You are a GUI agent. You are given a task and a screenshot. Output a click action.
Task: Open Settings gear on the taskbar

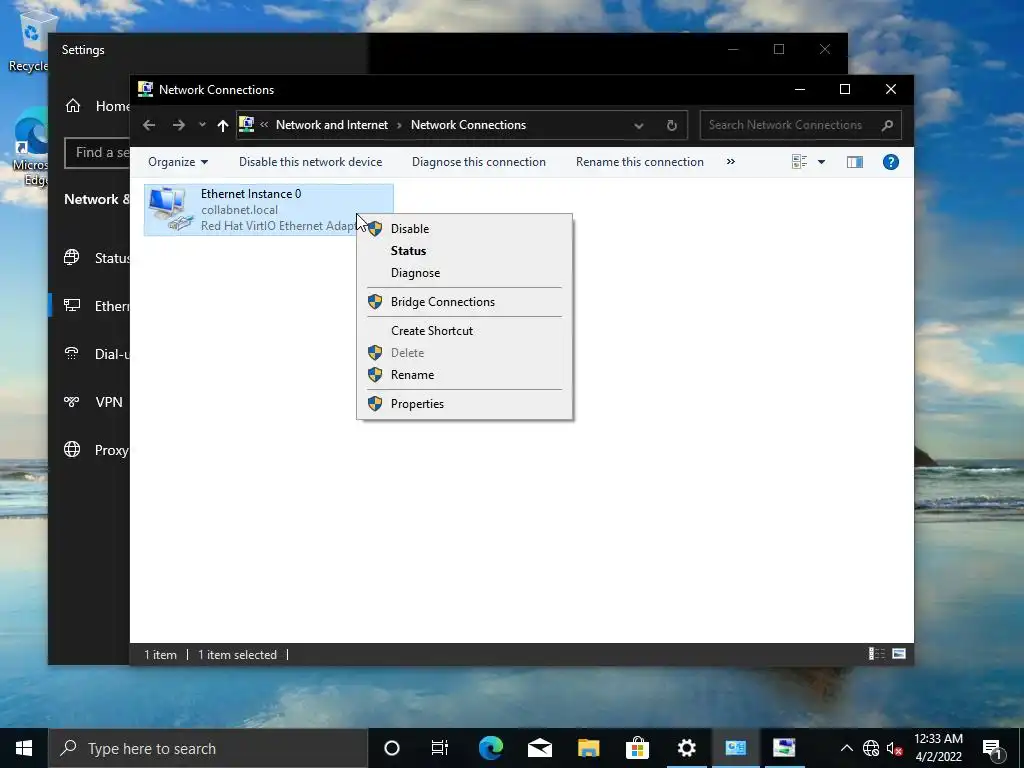coord(686,748)
